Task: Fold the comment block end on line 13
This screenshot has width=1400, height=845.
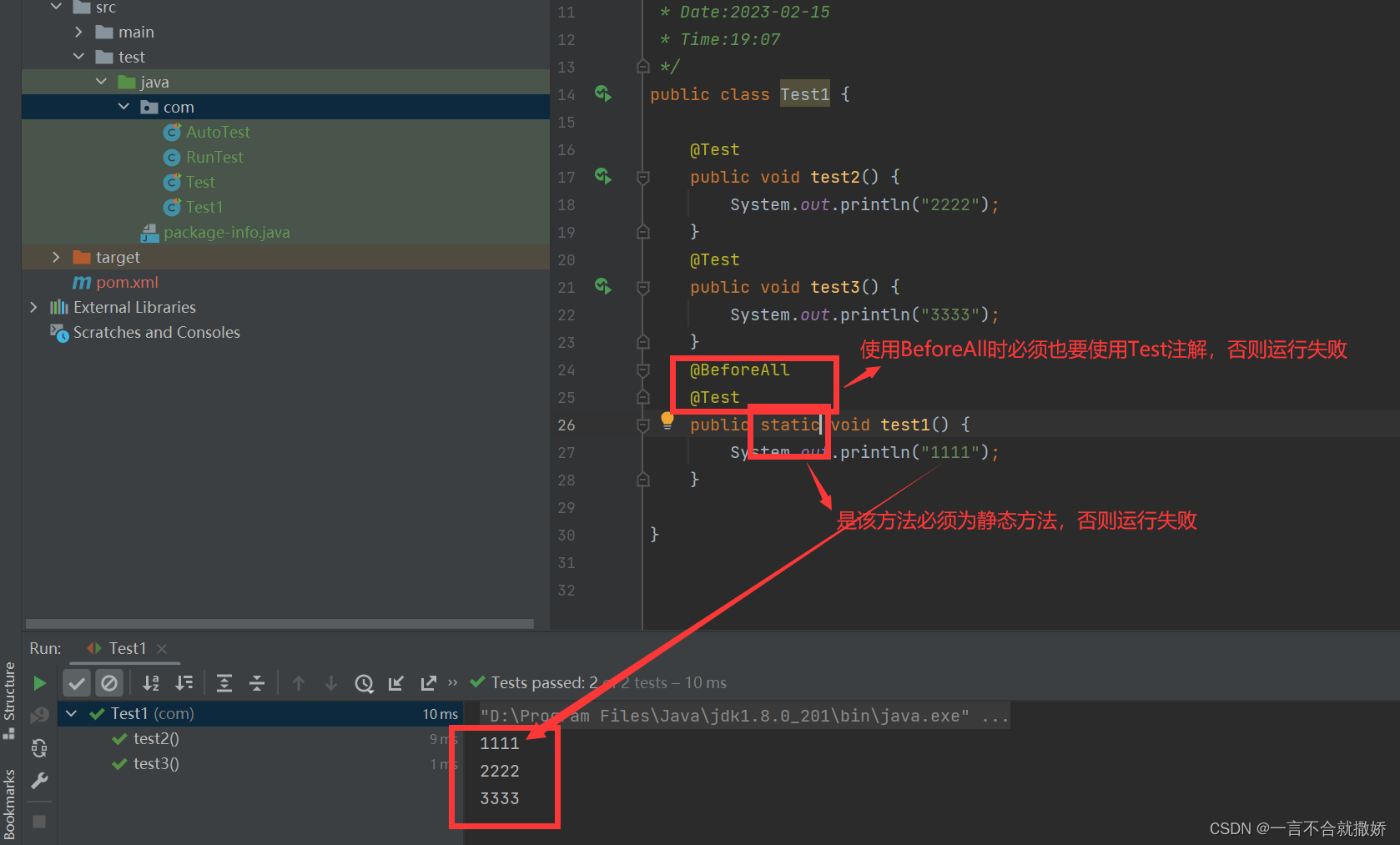Action: 643,67
